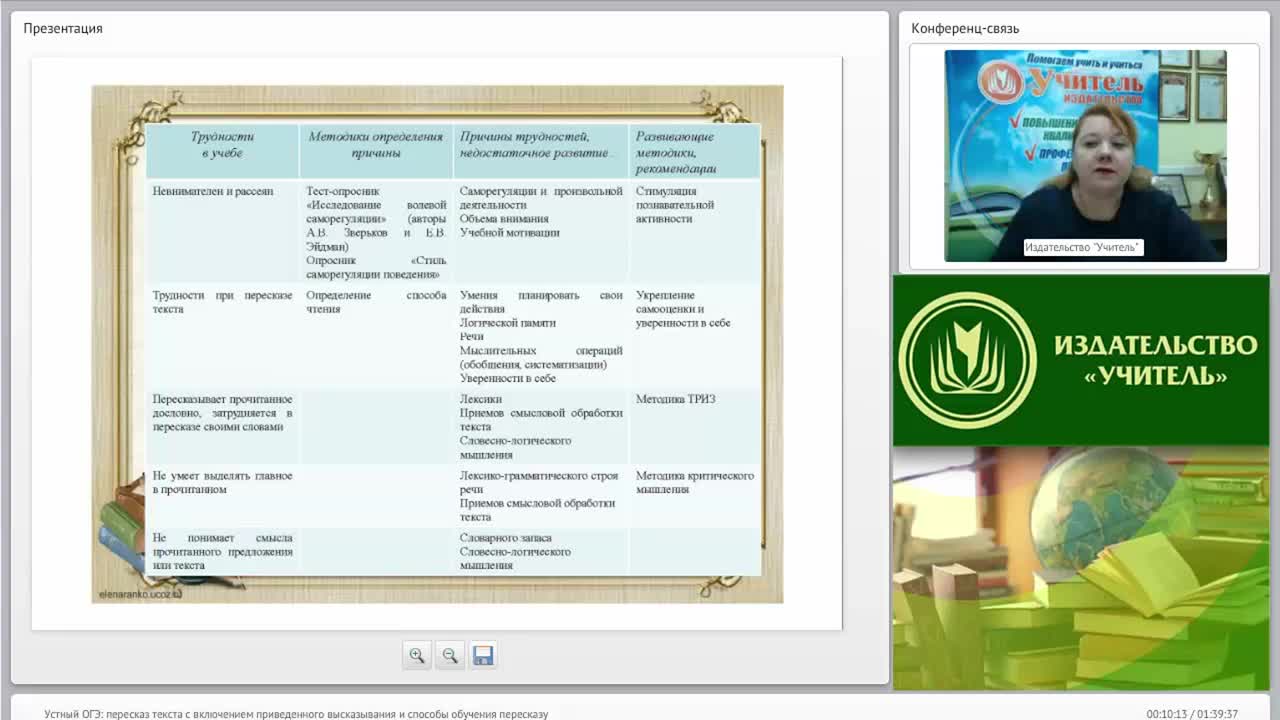1280x720 pixels.
Task: Click the zoom out magnifier icon
Action: (x=450, y=656)
